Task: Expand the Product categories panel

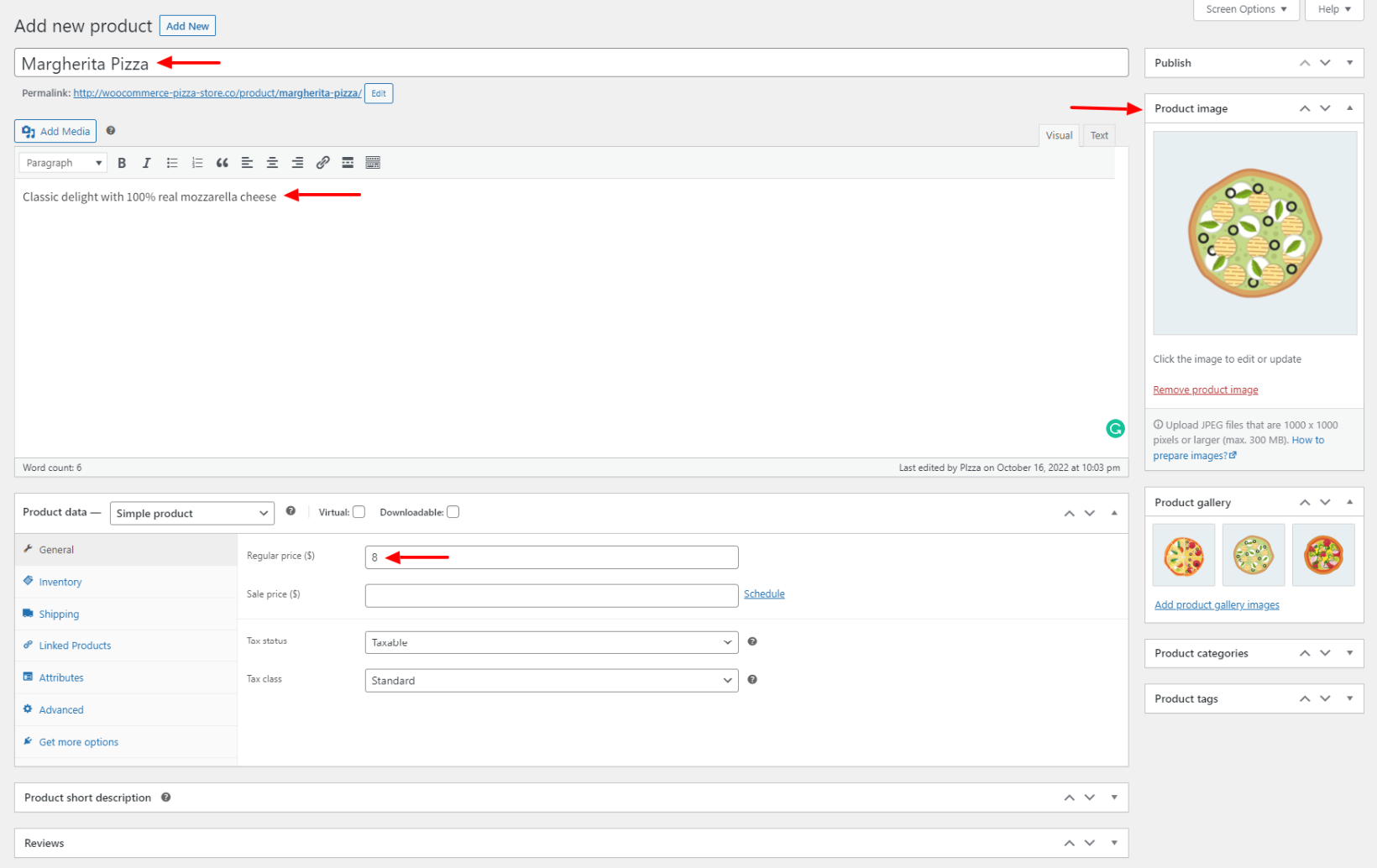Action: 1348,653
